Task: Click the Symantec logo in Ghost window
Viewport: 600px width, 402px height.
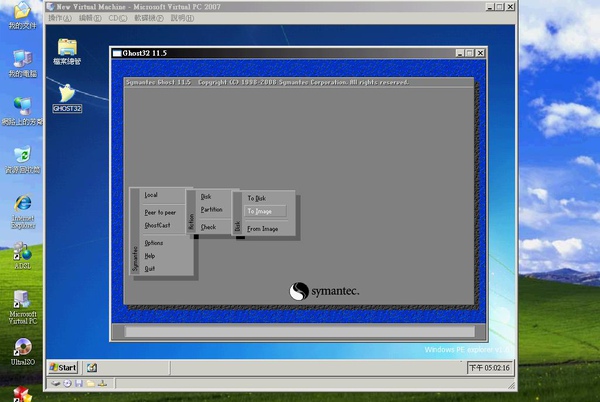Action: (x=324, y=291)
